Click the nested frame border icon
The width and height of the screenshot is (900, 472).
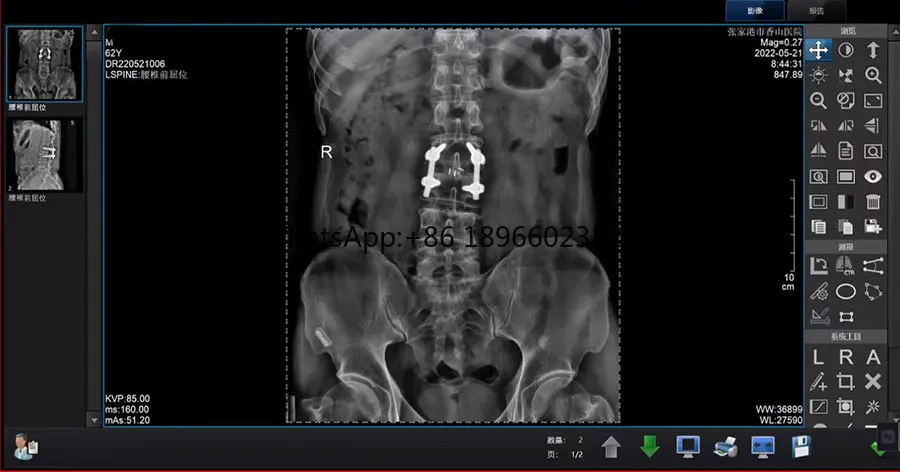coord(818,202)
